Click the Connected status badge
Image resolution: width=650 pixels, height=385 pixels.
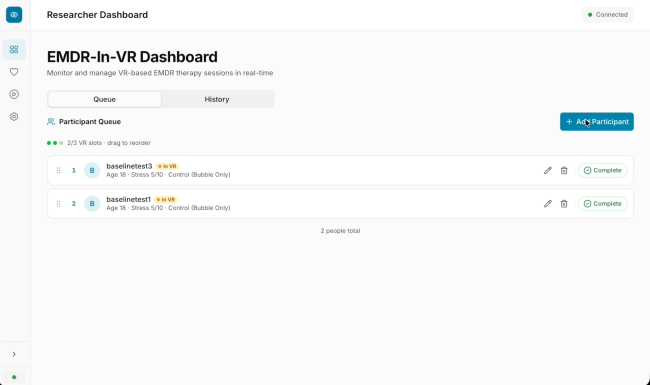[608, 15]
